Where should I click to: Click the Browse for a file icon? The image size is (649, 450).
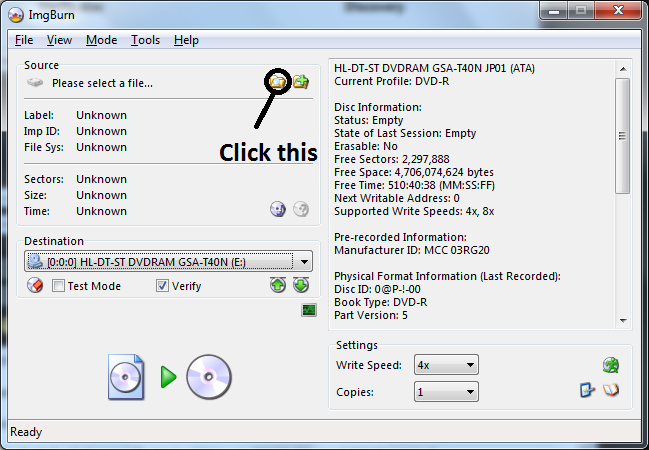[277, 82]
